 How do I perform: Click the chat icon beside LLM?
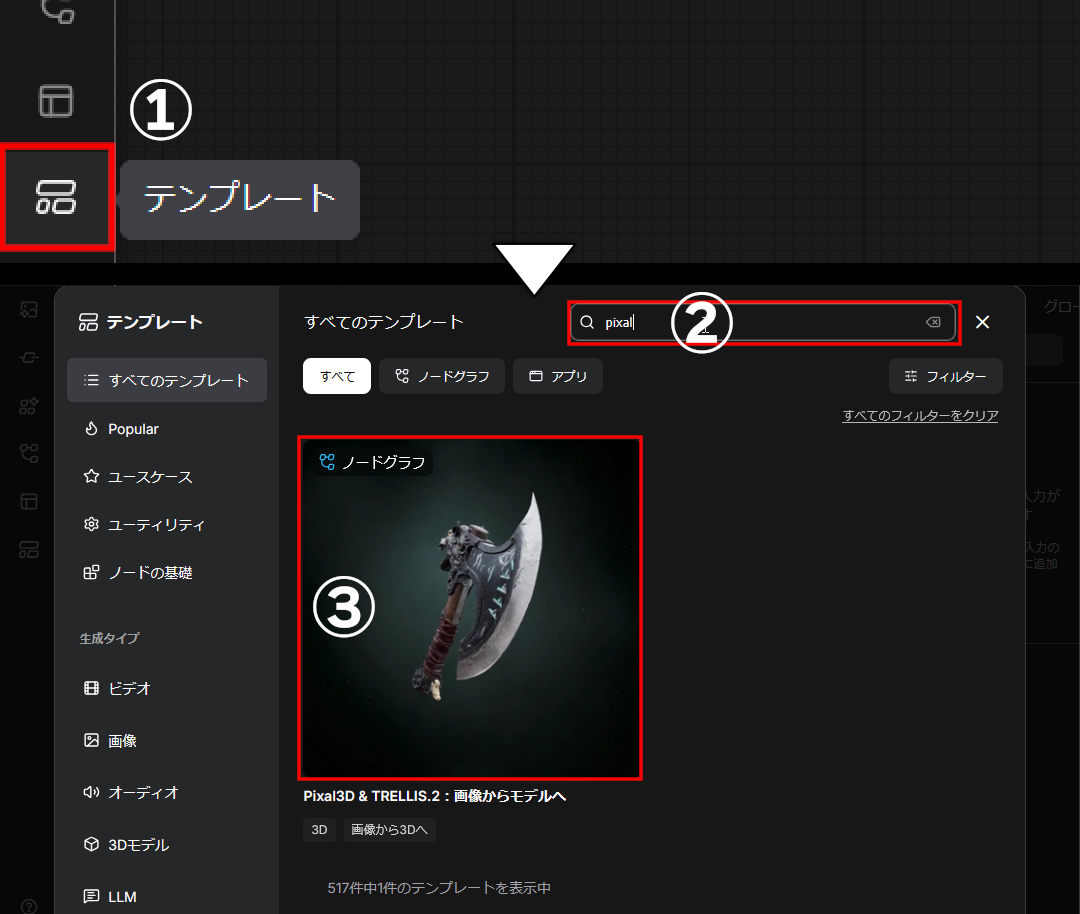click(91, 896)
